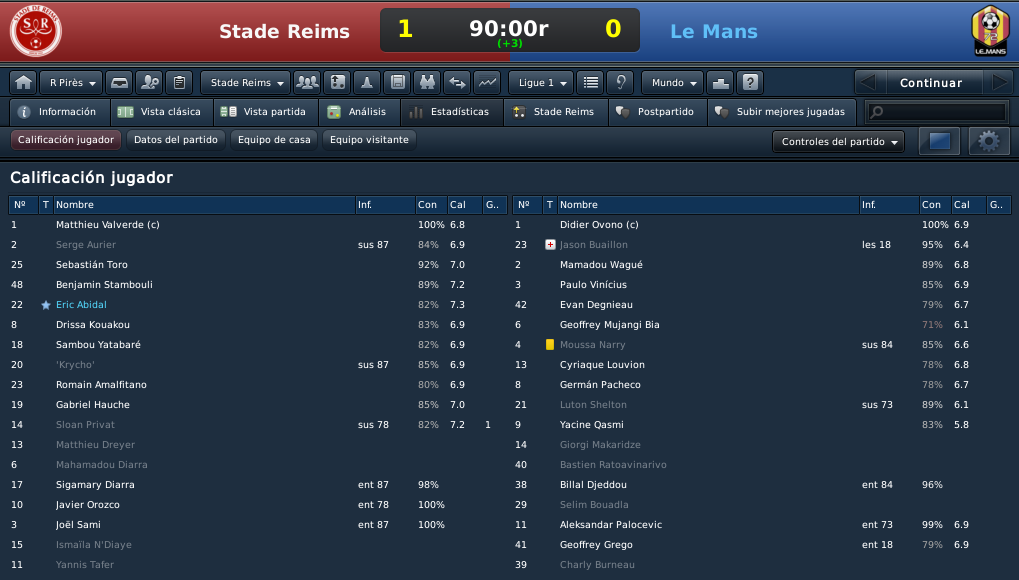Screen dimensions: 1019x580
Task: Open the help question mark icon
Action: click(x=749, y=83)
